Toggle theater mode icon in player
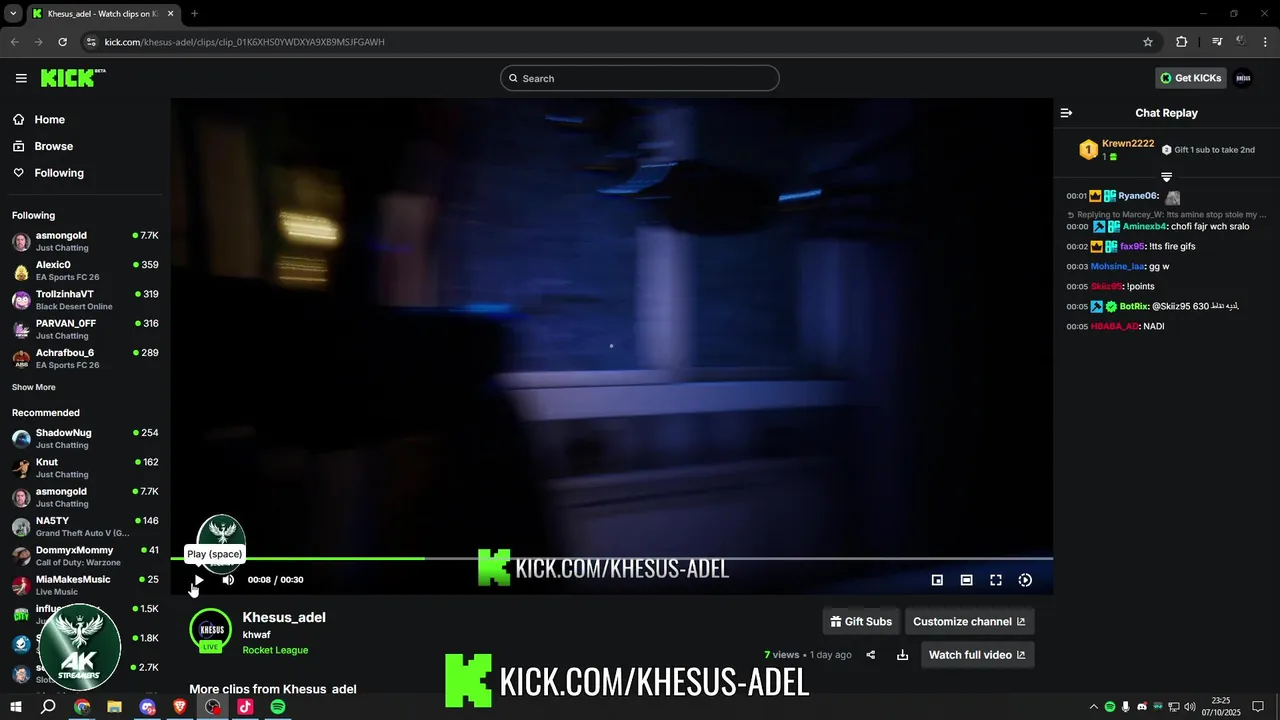Screen dimensions: 1280x720 point(966,580)
